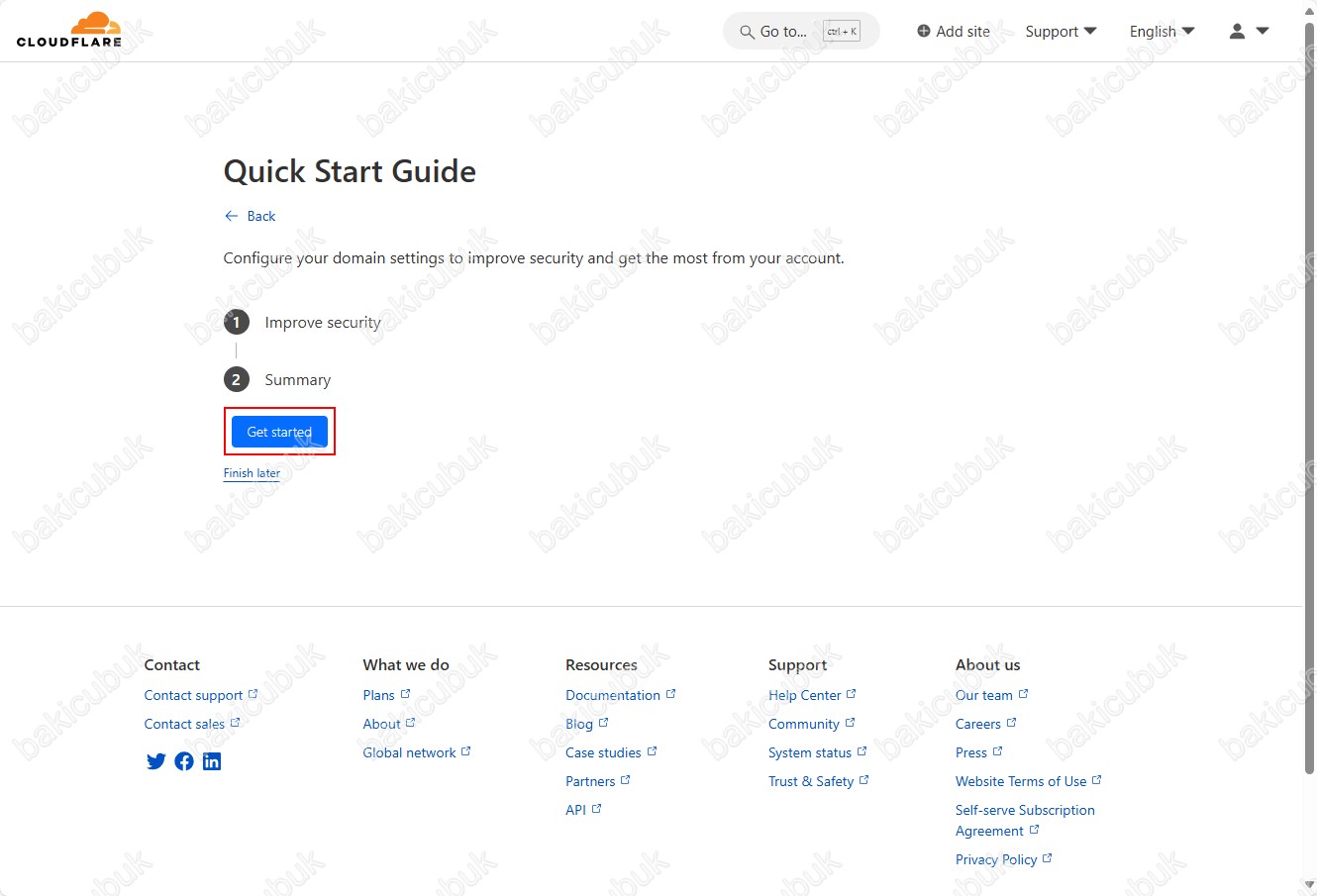Click the What we do heading

[x=406, y=665]
